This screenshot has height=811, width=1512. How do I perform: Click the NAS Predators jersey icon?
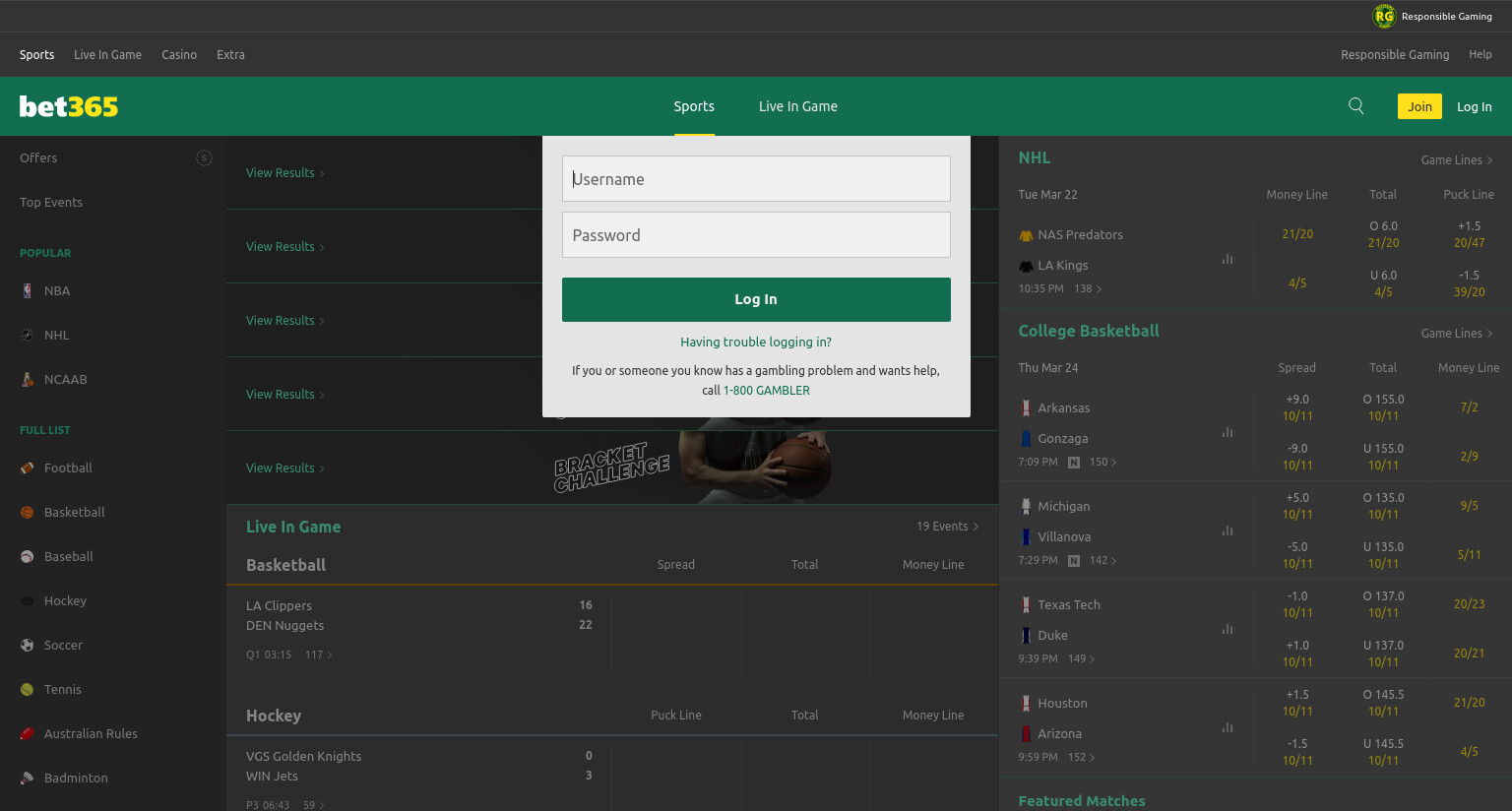click(x=1026, y=235)
